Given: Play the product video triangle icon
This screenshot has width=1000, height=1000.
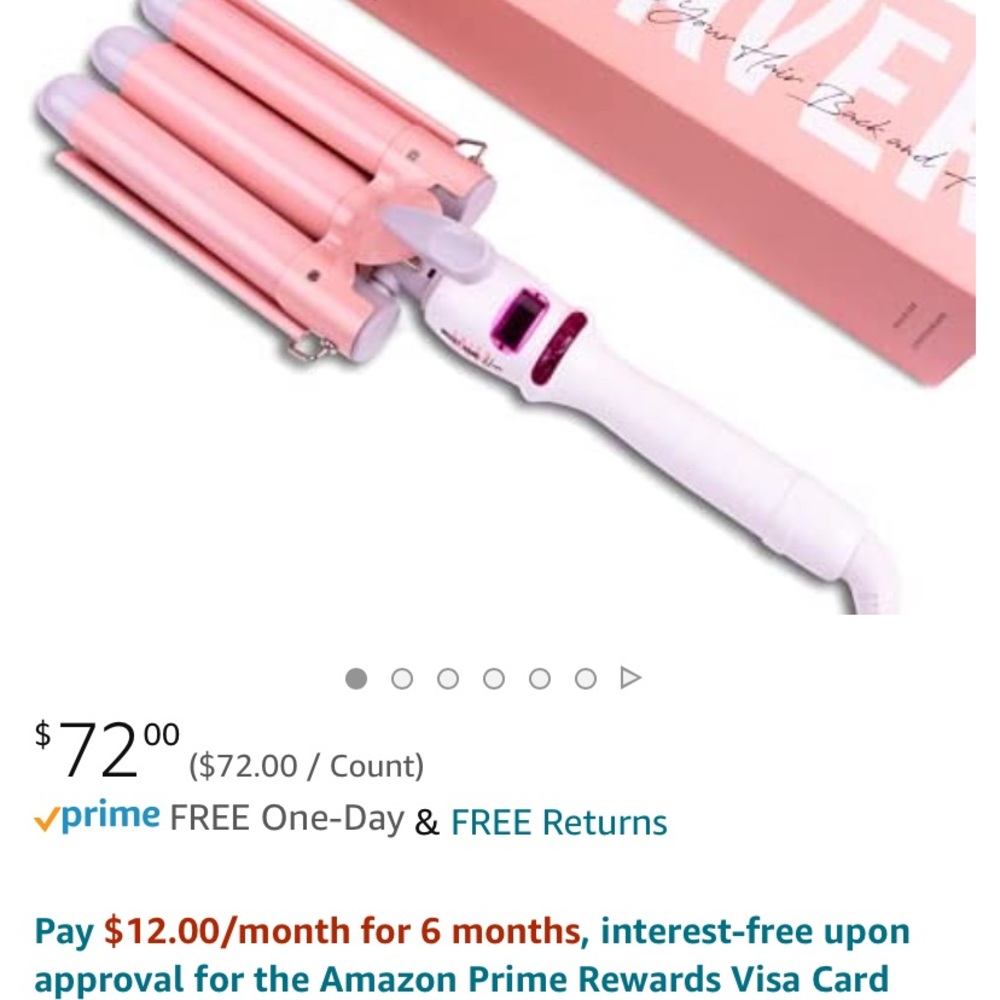Looking at the screenshot, I should (630, 678).
